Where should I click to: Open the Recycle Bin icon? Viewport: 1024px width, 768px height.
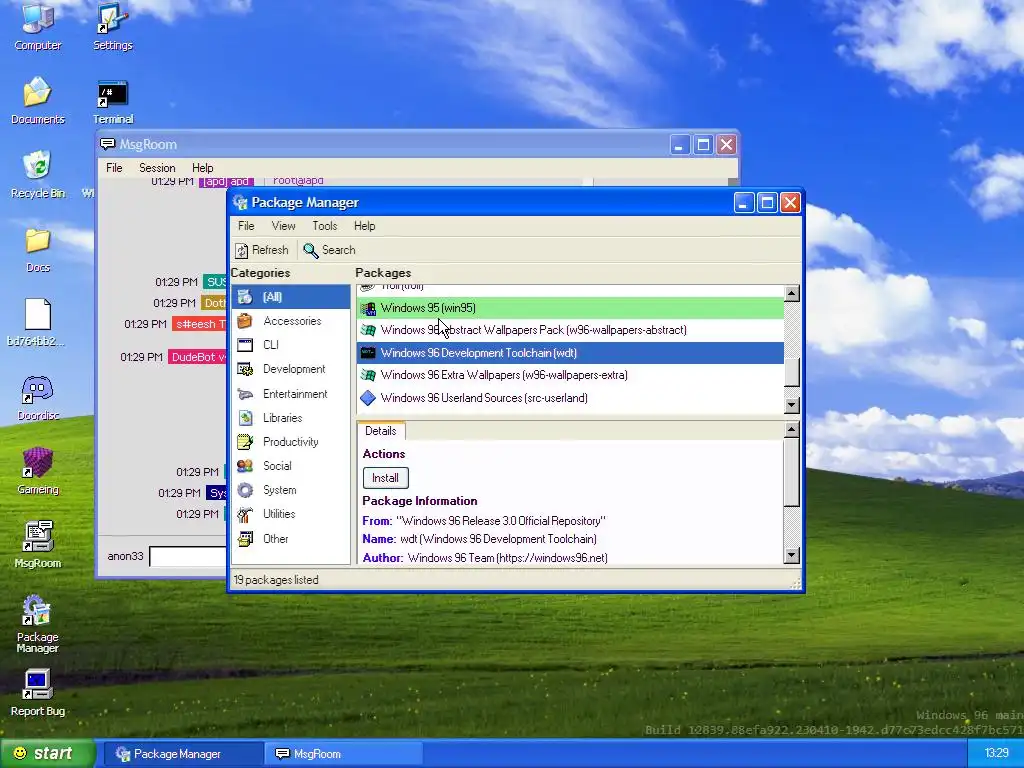pyautogui.click(x=37, y=174)
